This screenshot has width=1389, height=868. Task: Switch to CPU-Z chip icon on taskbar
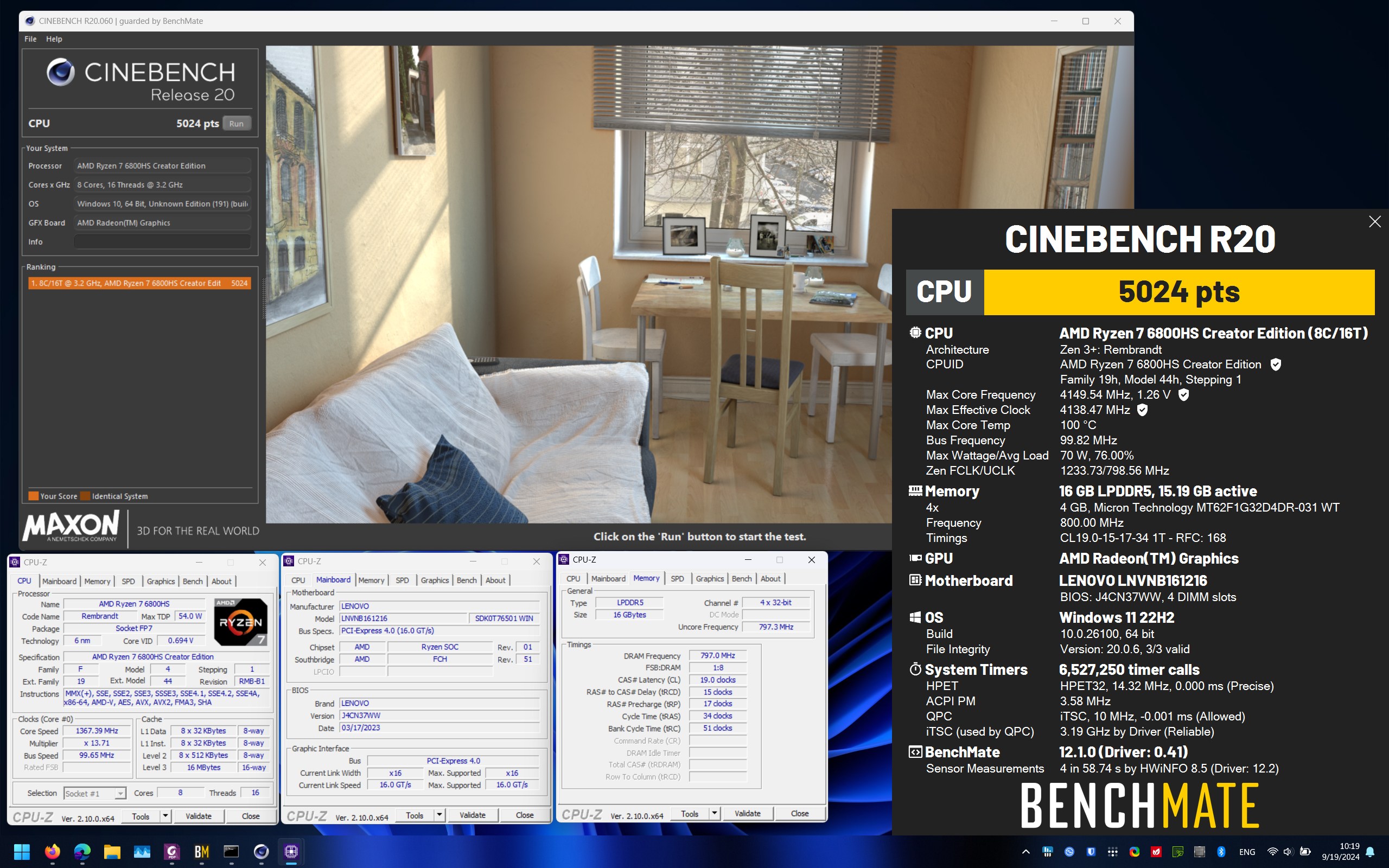pos(291,851)
